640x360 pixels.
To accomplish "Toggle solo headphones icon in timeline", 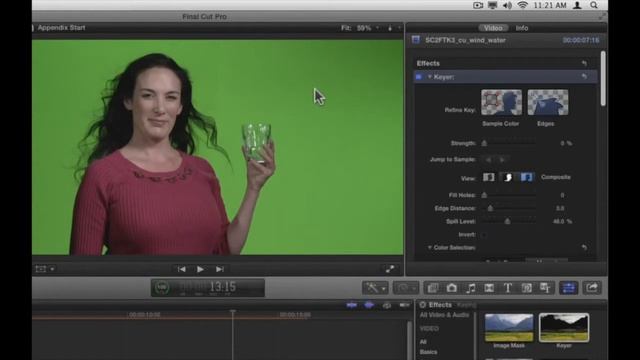I will [x=387, y=305].
